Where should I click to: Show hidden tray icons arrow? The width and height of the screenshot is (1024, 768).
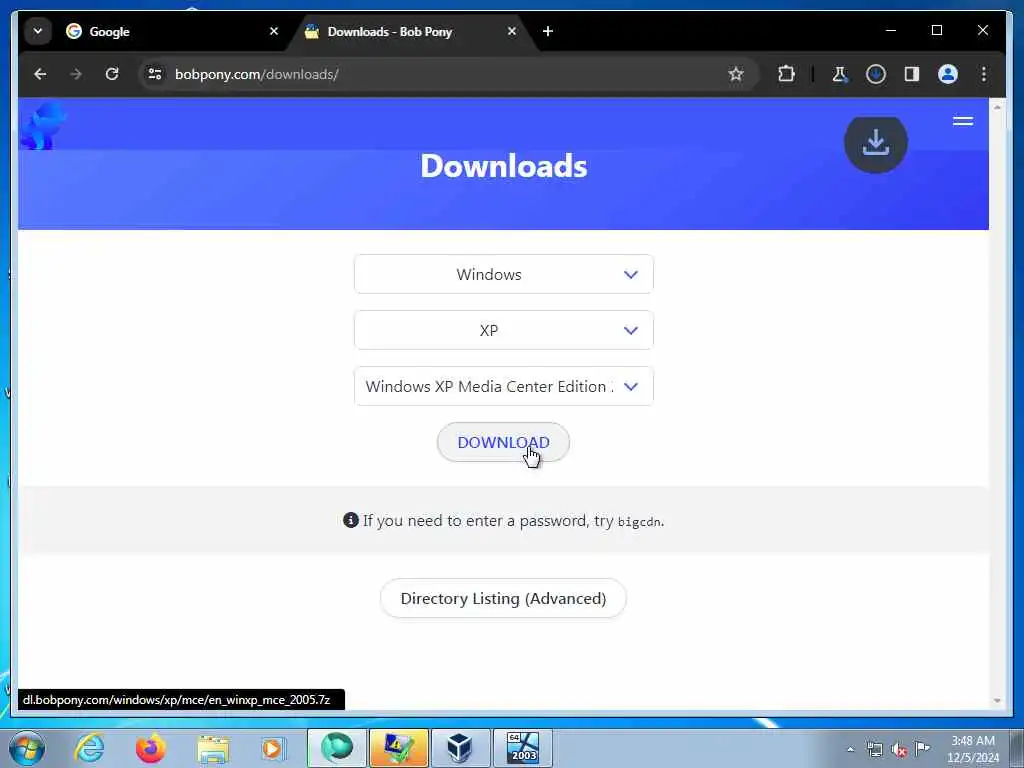point(850,749)
